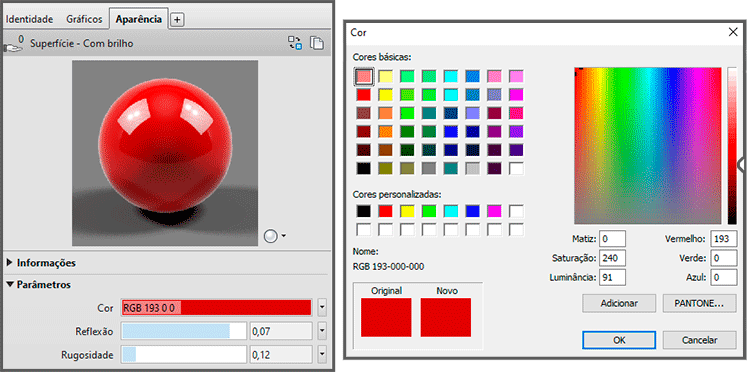Click the RGB 193-000-000 color name text
The height and width of the screenshot is (392, 750).
[x=388, y=267]
